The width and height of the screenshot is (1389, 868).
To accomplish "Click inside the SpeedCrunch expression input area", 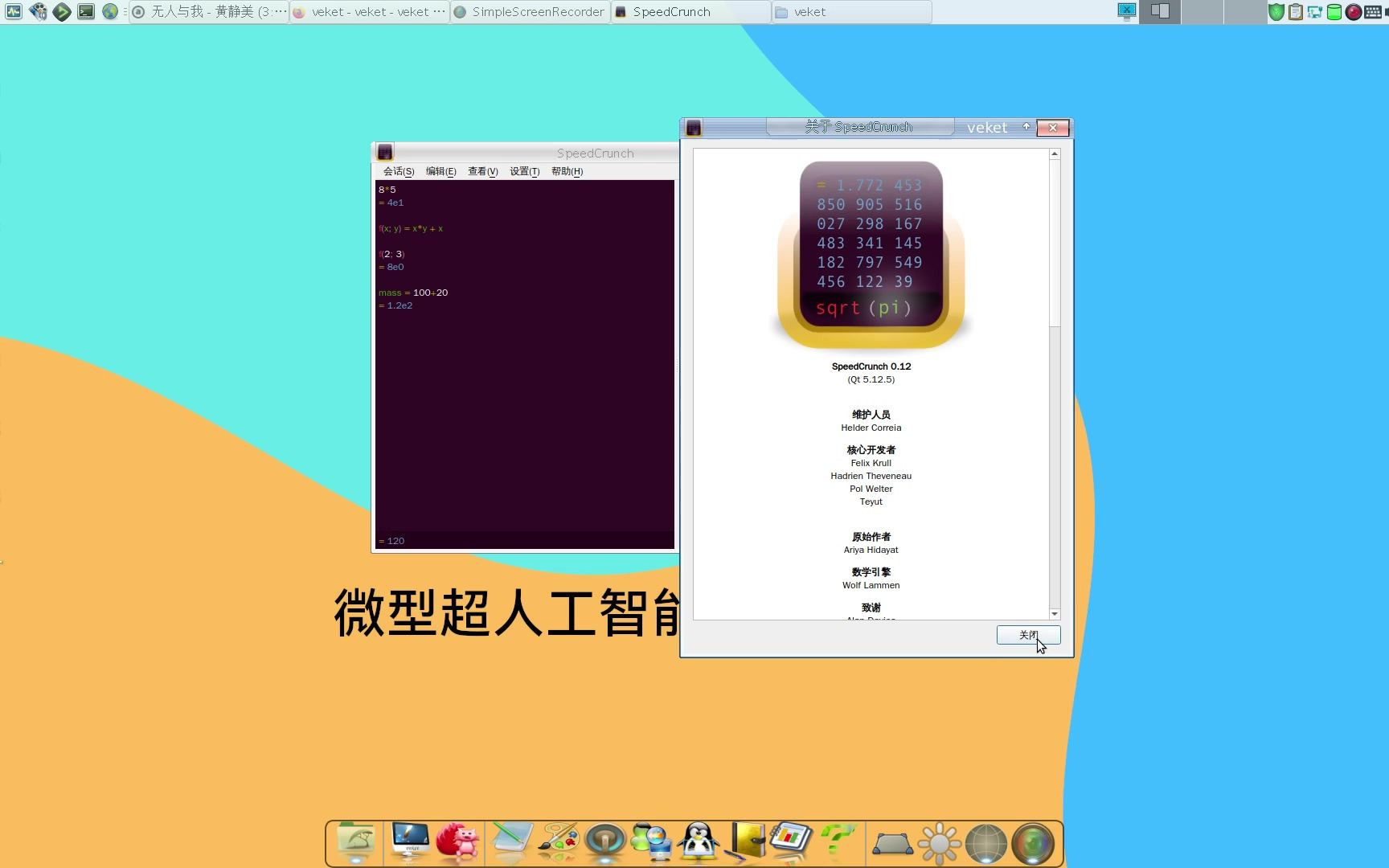I will pos(522,540).
